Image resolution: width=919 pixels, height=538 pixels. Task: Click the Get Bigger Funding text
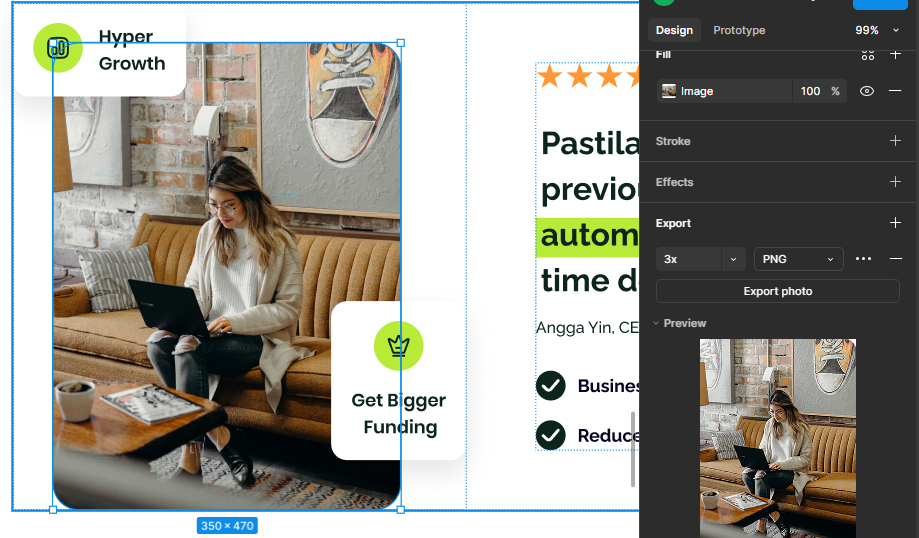[399, 414]
